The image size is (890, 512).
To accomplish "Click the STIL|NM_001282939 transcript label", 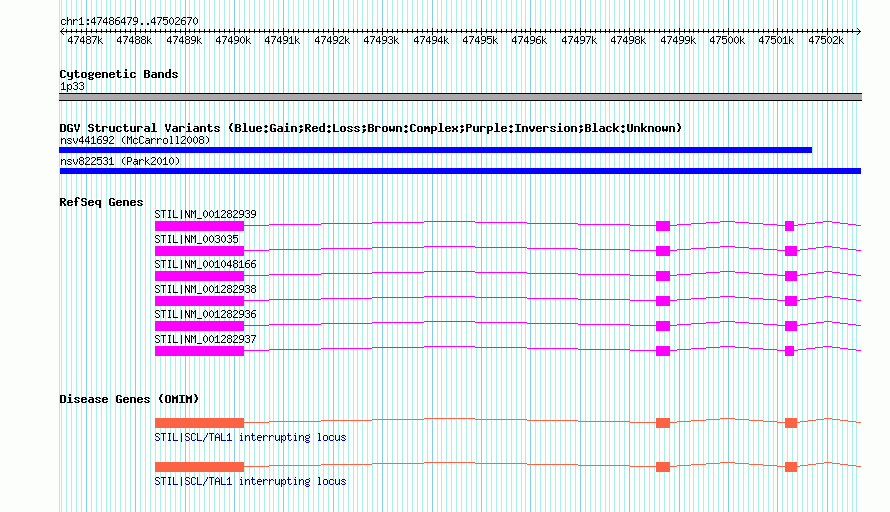I will coord(205,214).
